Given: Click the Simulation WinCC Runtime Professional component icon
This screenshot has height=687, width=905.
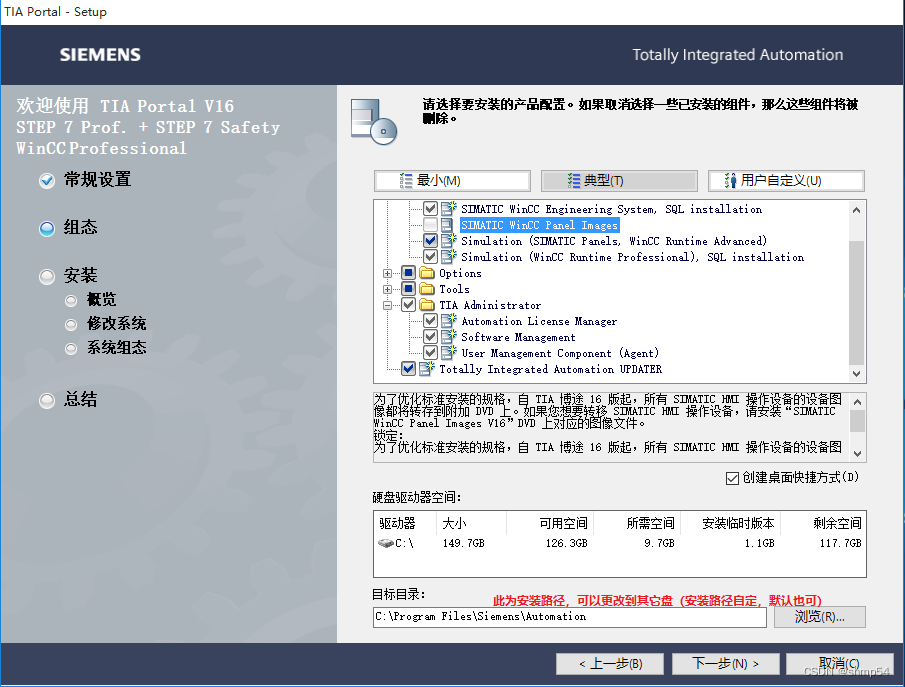Looking at the screenshot, I should [448, 256].
